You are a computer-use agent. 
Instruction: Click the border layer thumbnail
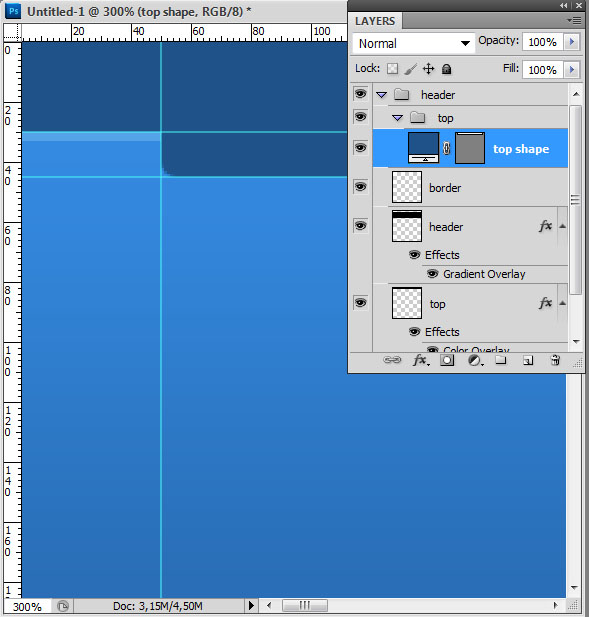point(407,187)
